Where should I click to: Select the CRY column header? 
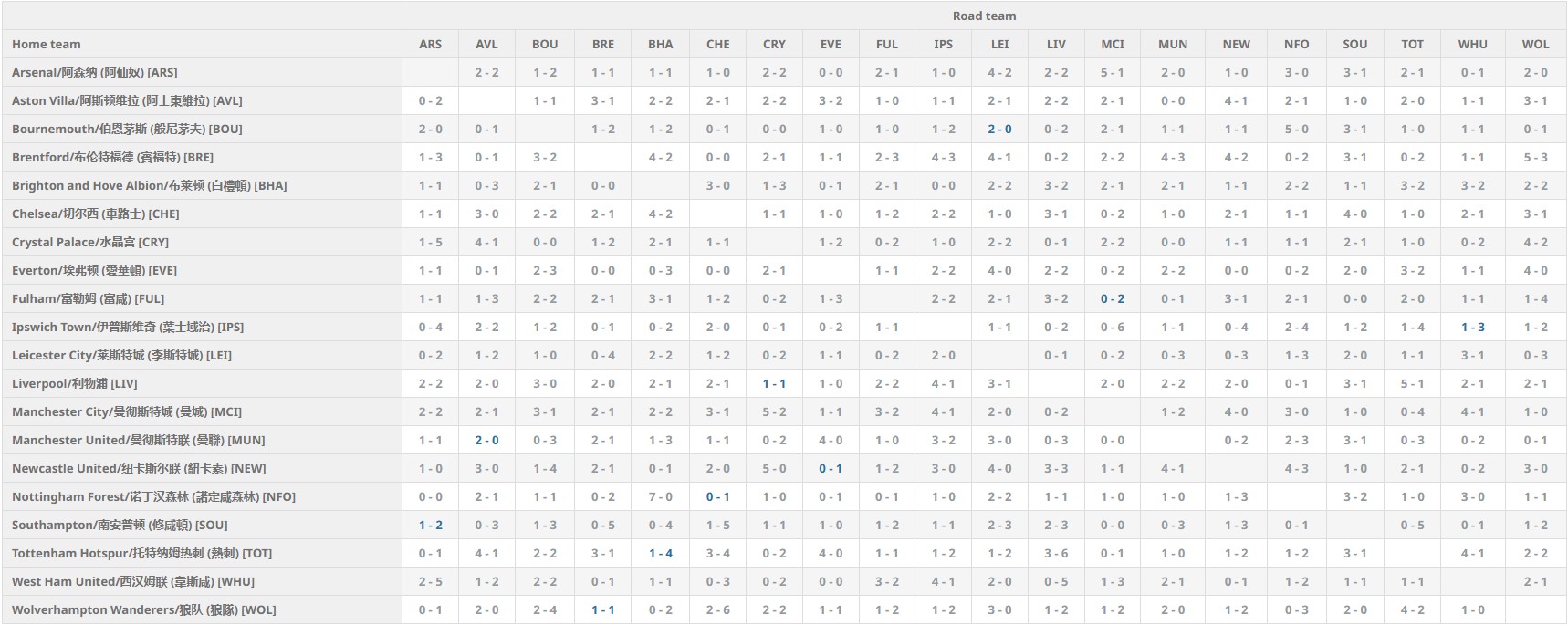click(x=774, y=44)
